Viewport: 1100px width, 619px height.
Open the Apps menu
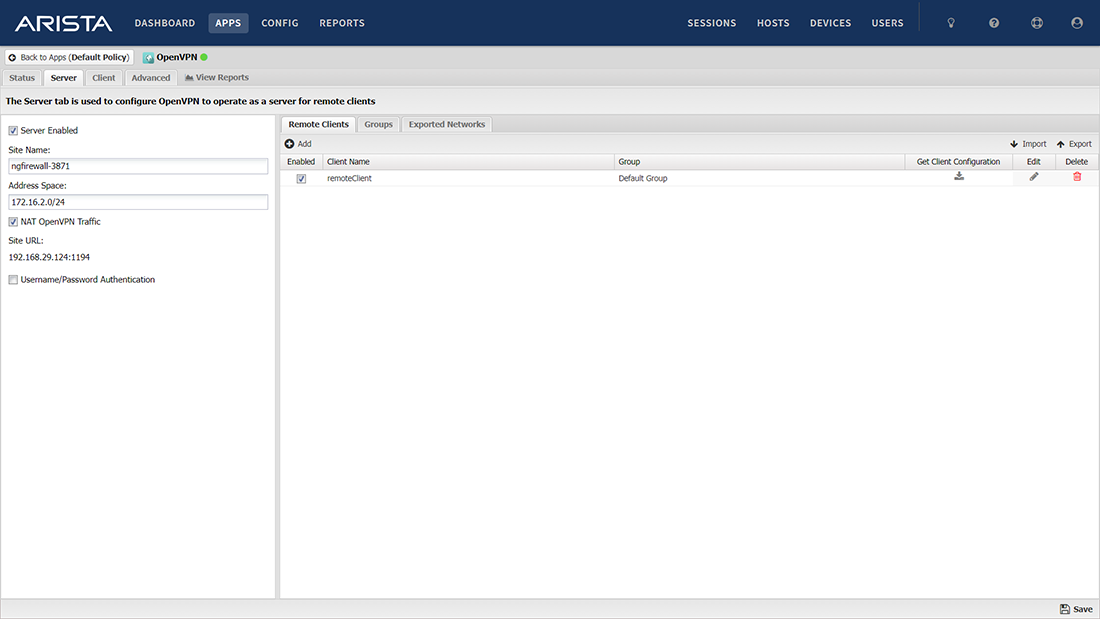[228, 23]
